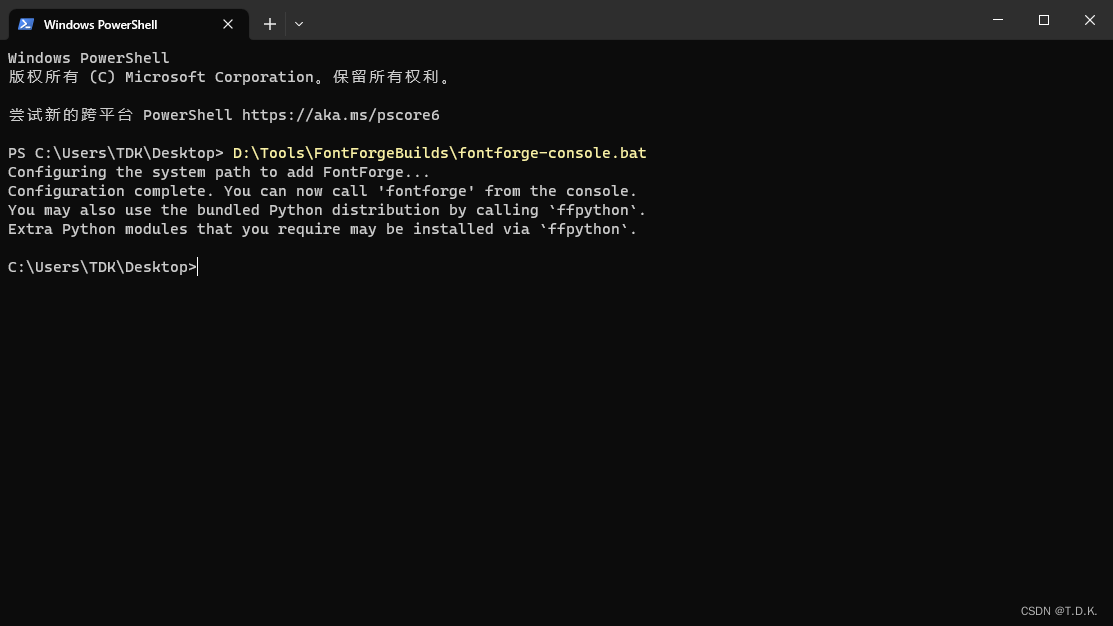This screenshot has width=1113, height=626.
Task: Open a new tab with the plus button
Action: [x=270, y=24]
